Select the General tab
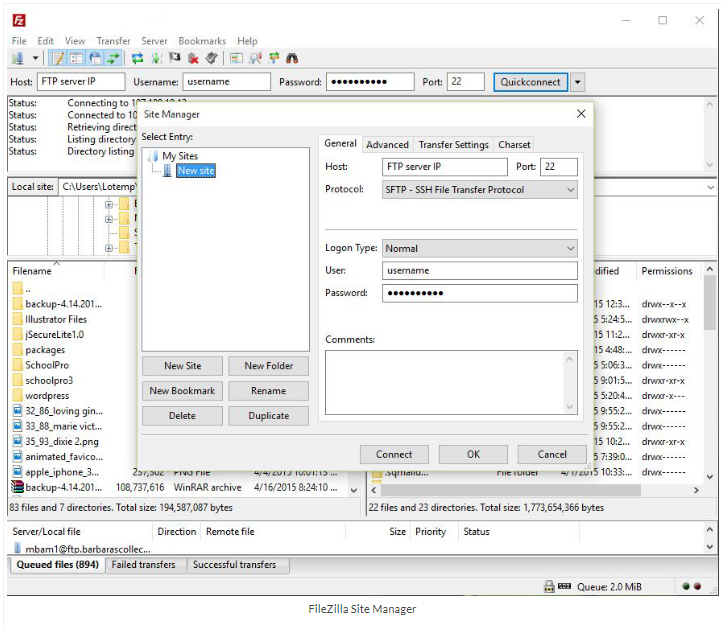This screenshot has height=630, width=722. (x=340, y=143)
